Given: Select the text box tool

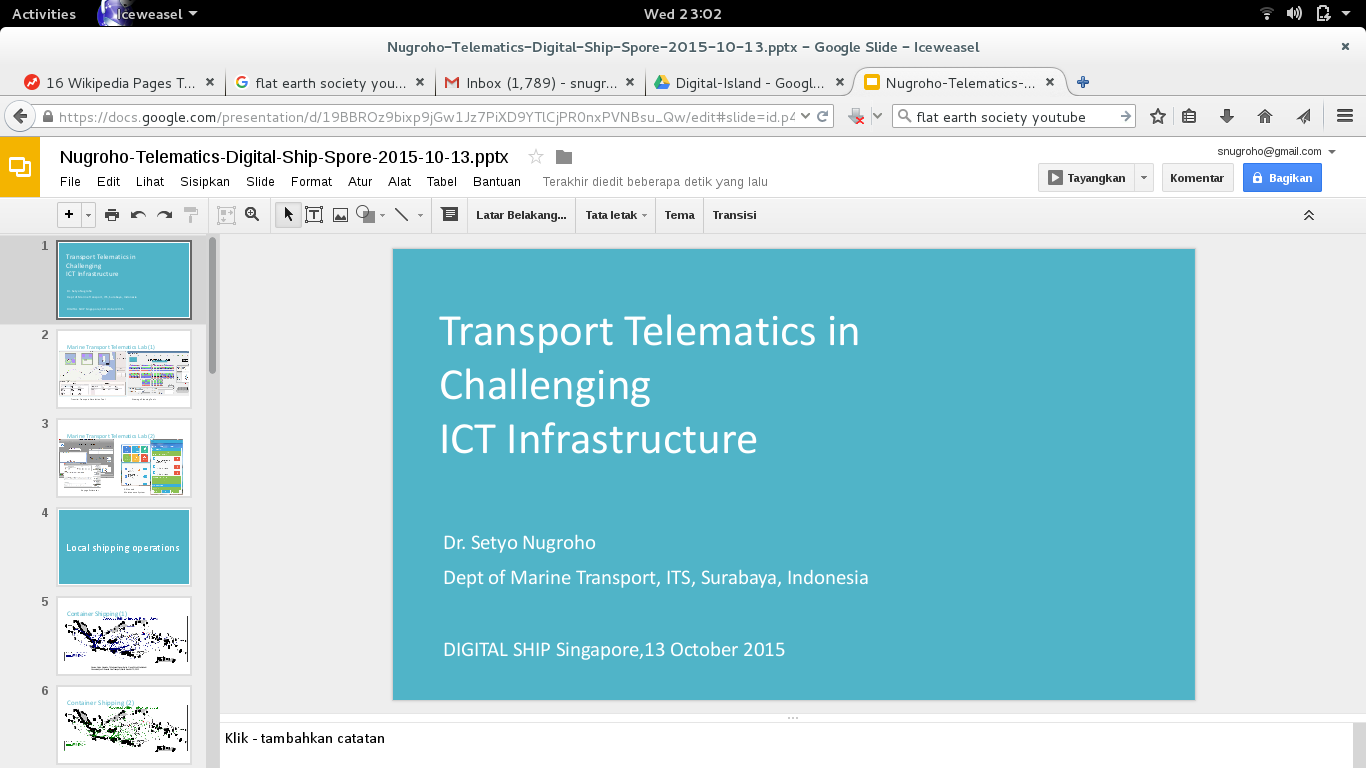Looking at the screenshot, I should (x=314, y=215).
